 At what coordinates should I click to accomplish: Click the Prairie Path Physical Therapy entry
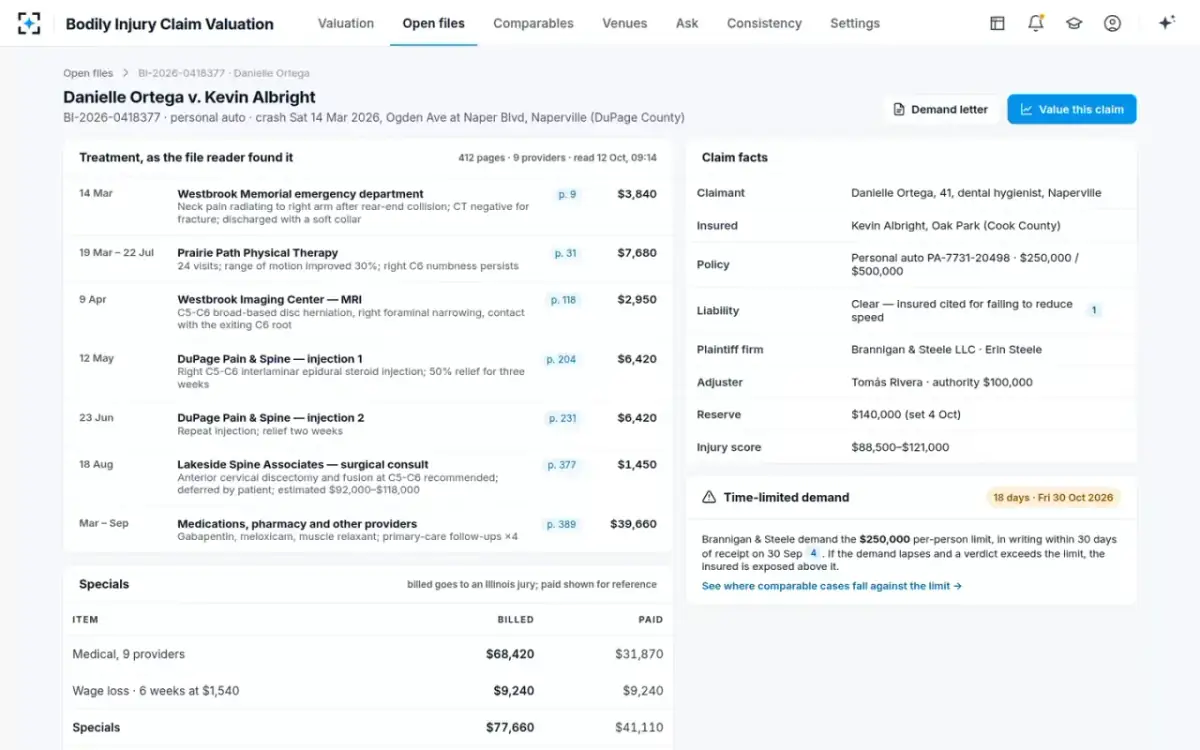tap(368, 259)
